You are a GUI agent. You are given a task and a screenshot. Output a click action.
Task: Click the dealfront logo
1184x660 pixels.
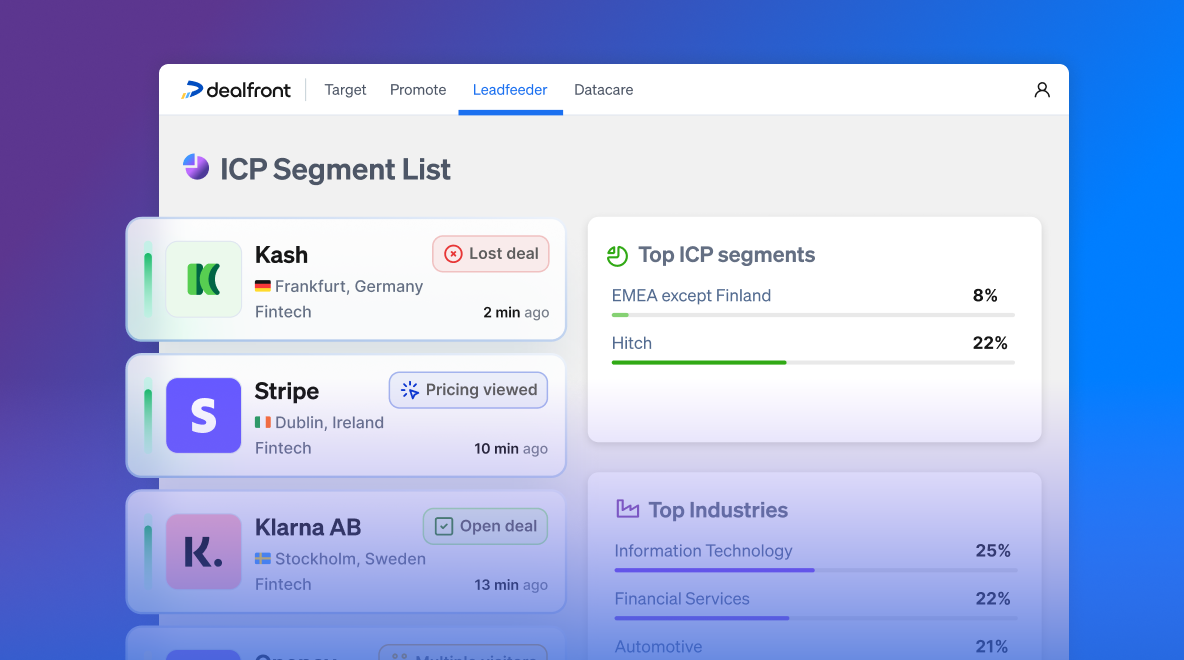[x=236, y=90]
